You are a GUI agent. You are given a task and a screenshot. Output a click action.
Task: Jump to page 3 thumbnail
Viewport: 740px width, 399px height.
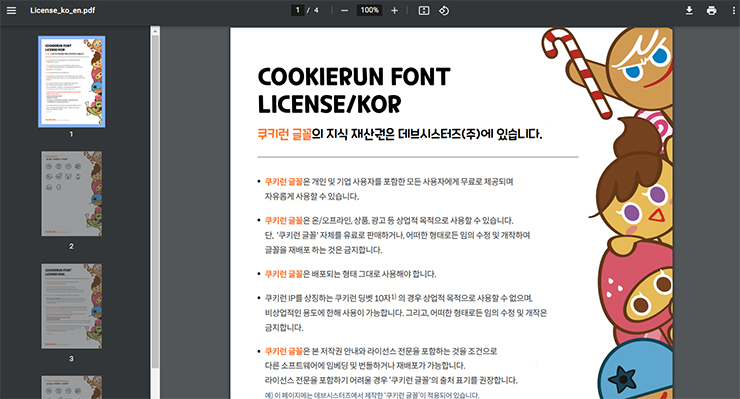72,306
